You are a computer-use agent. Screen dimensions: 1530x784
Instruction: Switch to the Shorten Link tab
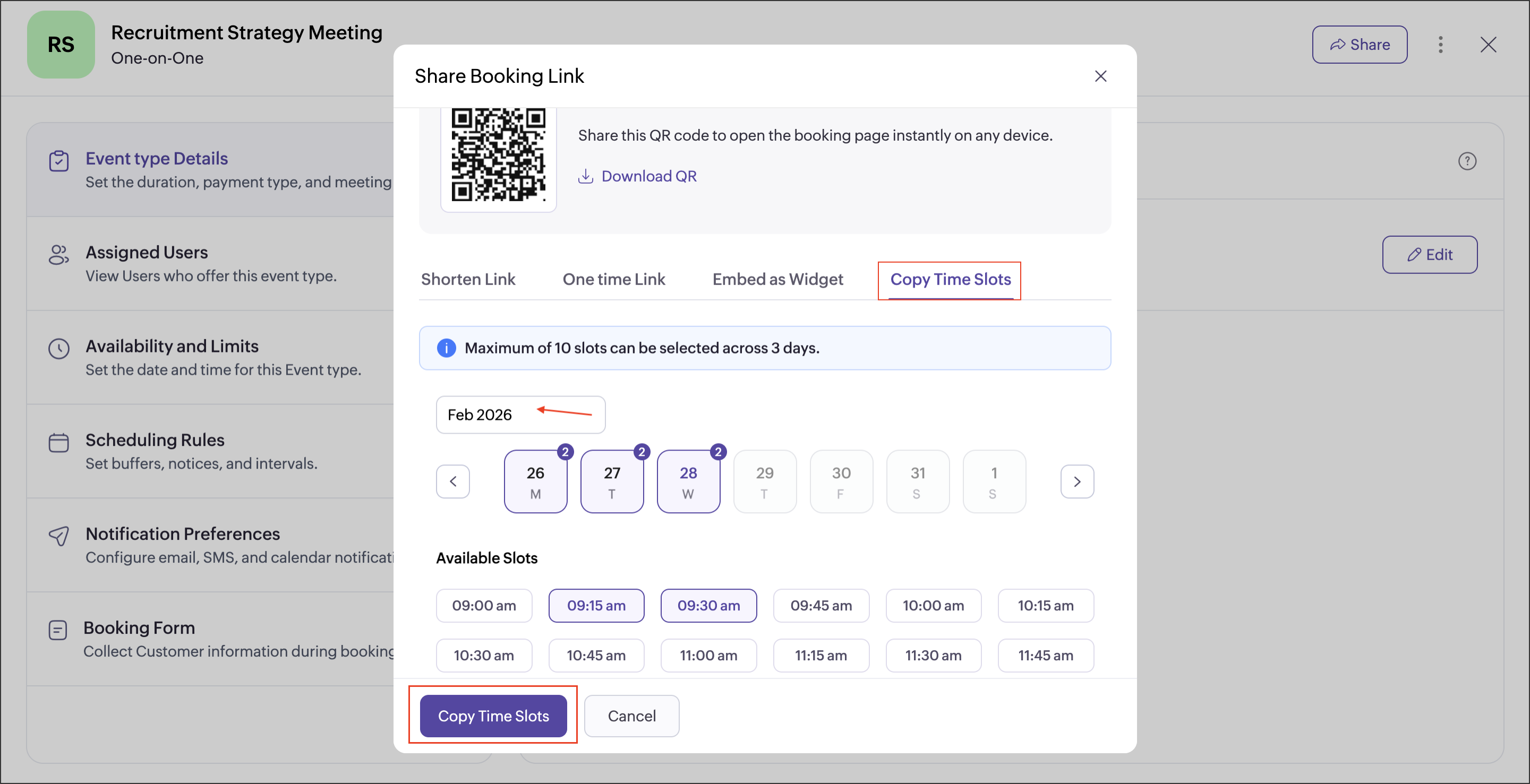point(467,279)
